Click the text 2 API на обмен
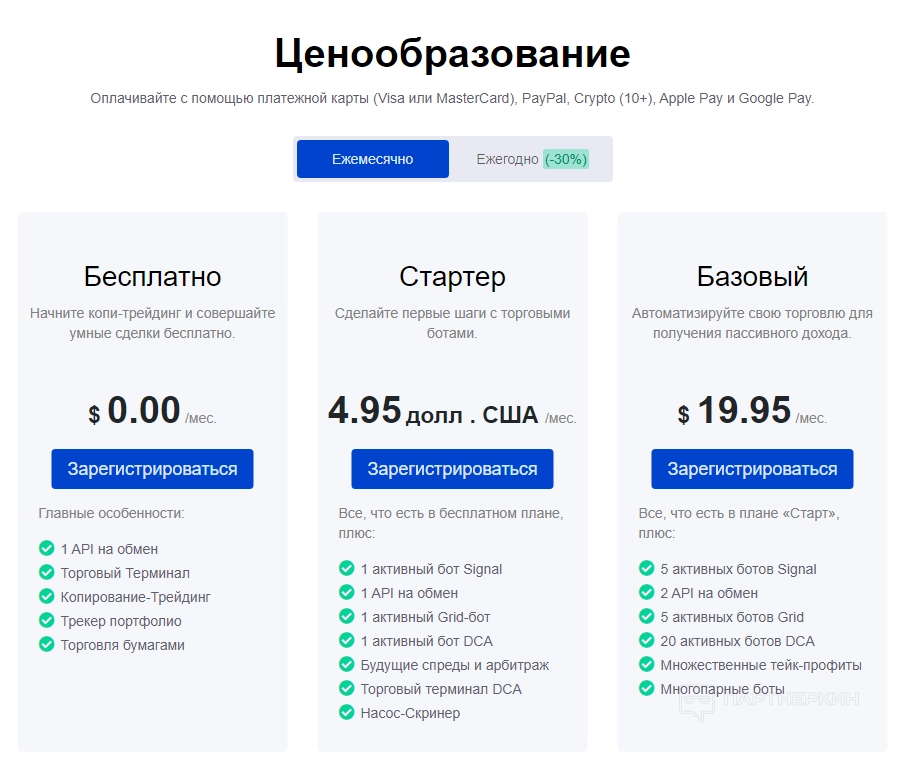Screen dimensions: 910x774 pyautogui.click(x=709, y=594)
